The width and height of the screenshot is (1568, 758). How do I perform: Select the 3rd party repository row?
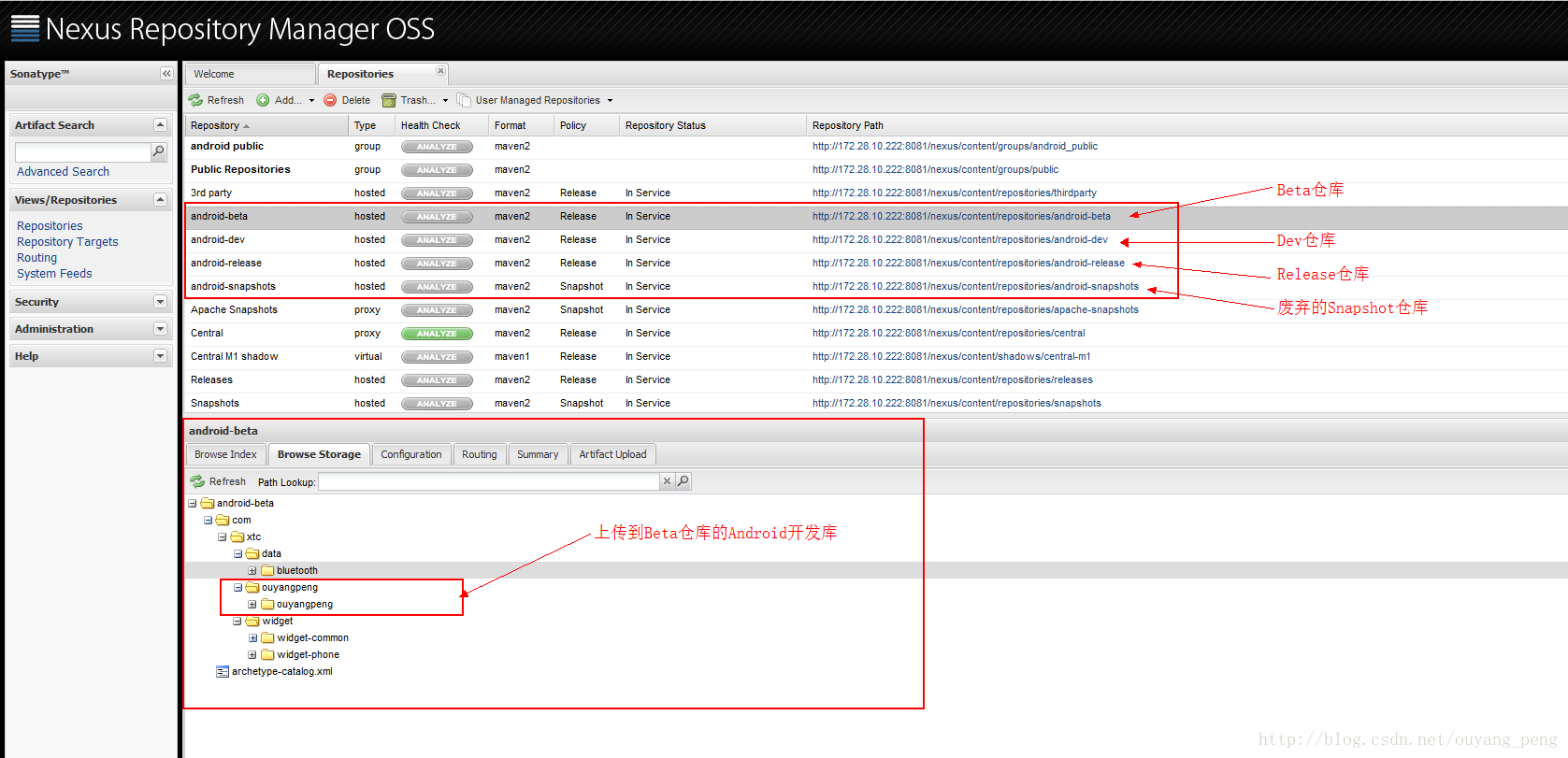tap(876, 193)
